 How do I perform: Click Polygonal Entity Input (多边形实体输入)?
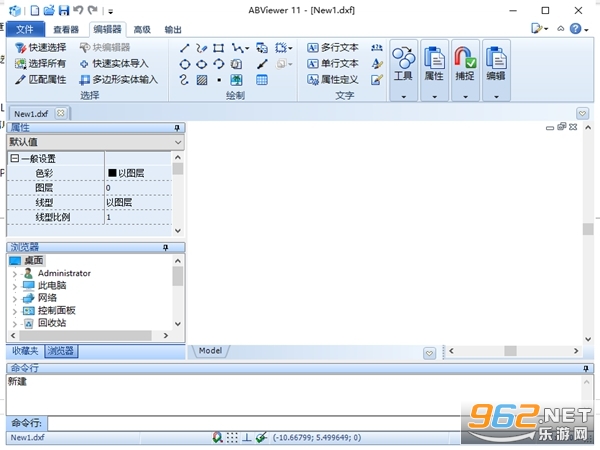[x=119, y=80]
